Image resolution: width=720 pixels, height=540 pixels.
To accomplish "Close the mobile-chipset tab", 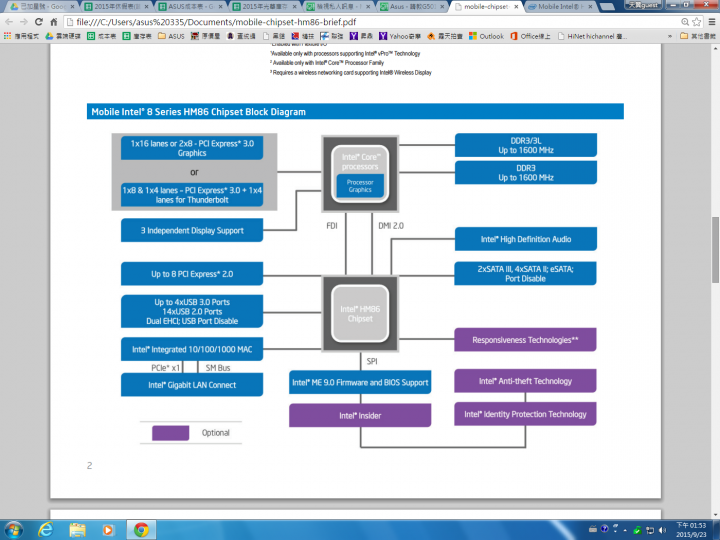I will pyautogui.click(x=517, y=6).
